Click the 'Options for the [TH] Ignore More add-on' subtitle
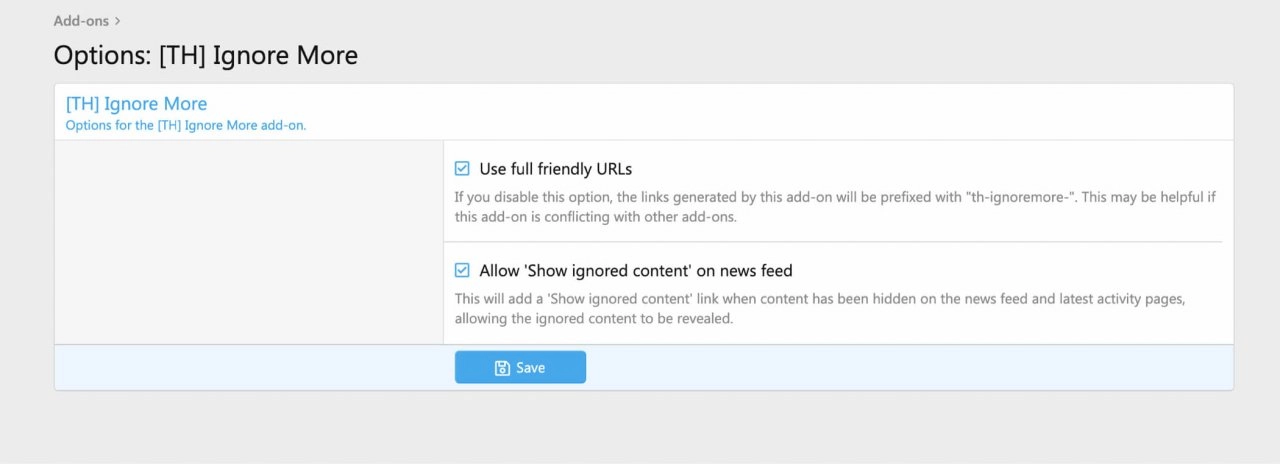This screenshot has height=464, width=1280. tap(185, 126)
